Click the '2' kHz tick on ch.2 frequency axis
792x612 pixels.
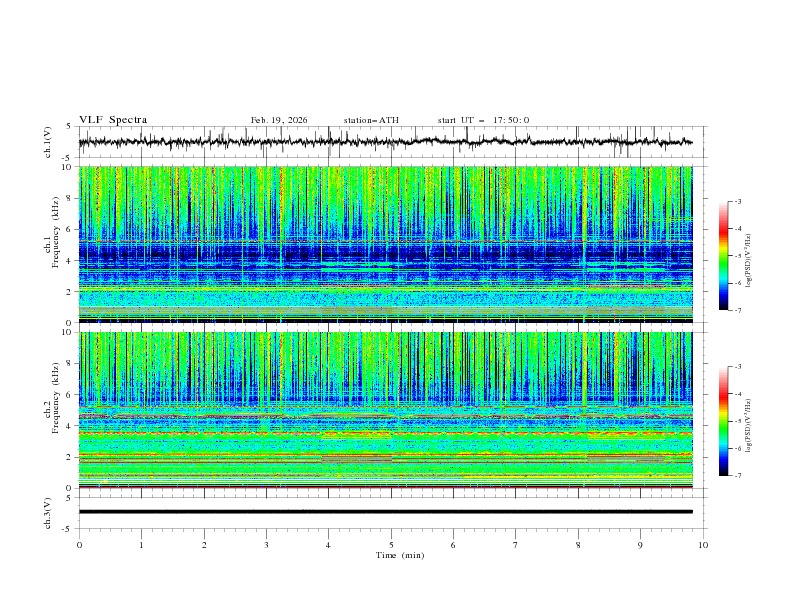pyautogui.click(x=71, y=457)
